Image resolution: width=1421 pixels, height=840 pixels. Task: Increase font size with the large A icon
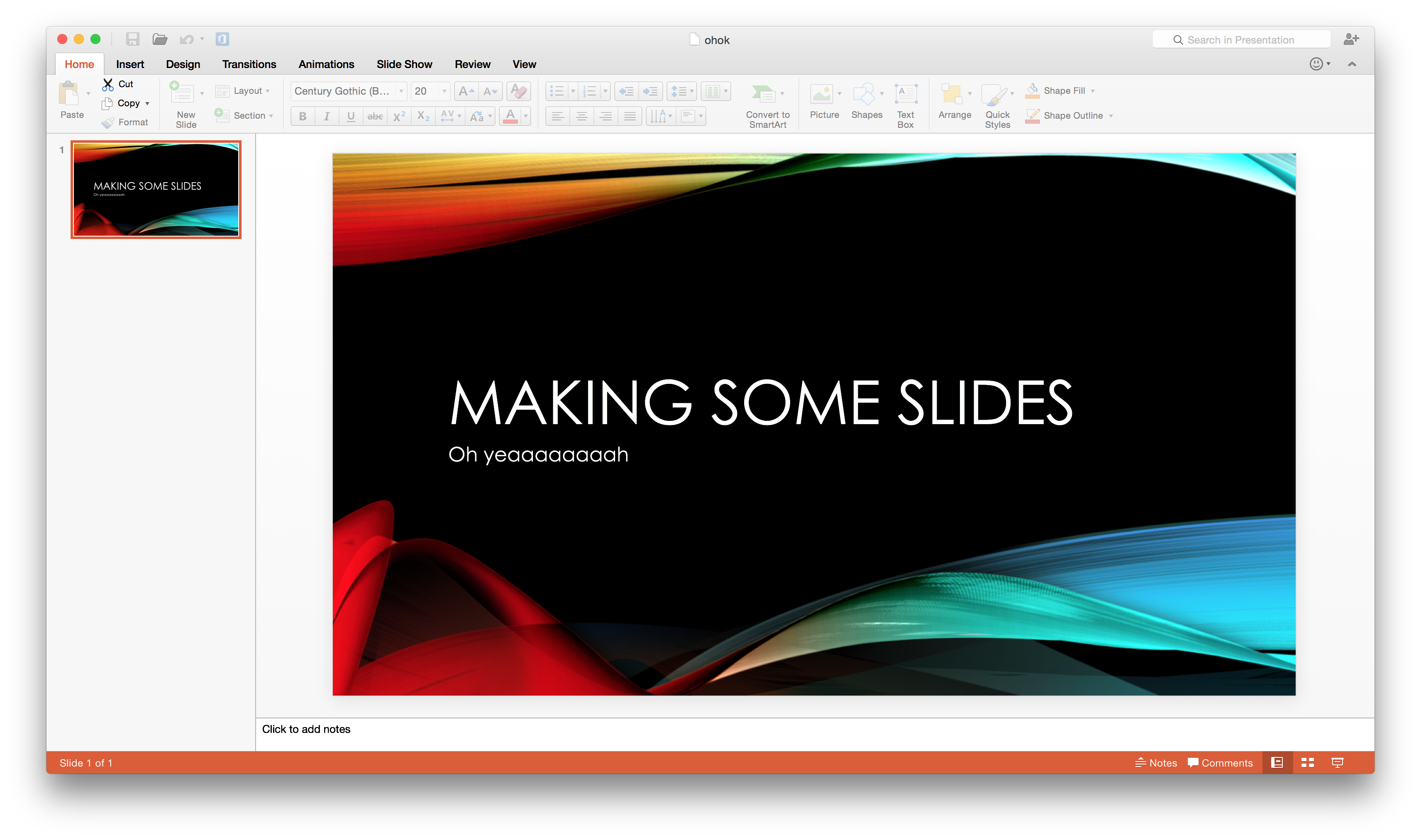(x=466, y=91)
